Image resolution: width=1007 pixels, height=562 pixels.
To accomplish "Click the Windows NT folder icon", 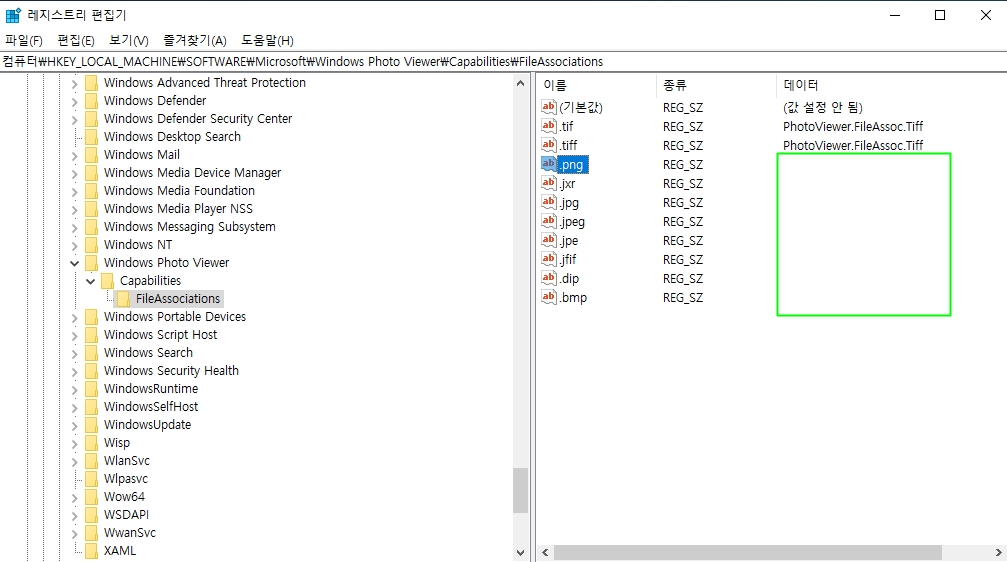I will [x=91, y=245].
